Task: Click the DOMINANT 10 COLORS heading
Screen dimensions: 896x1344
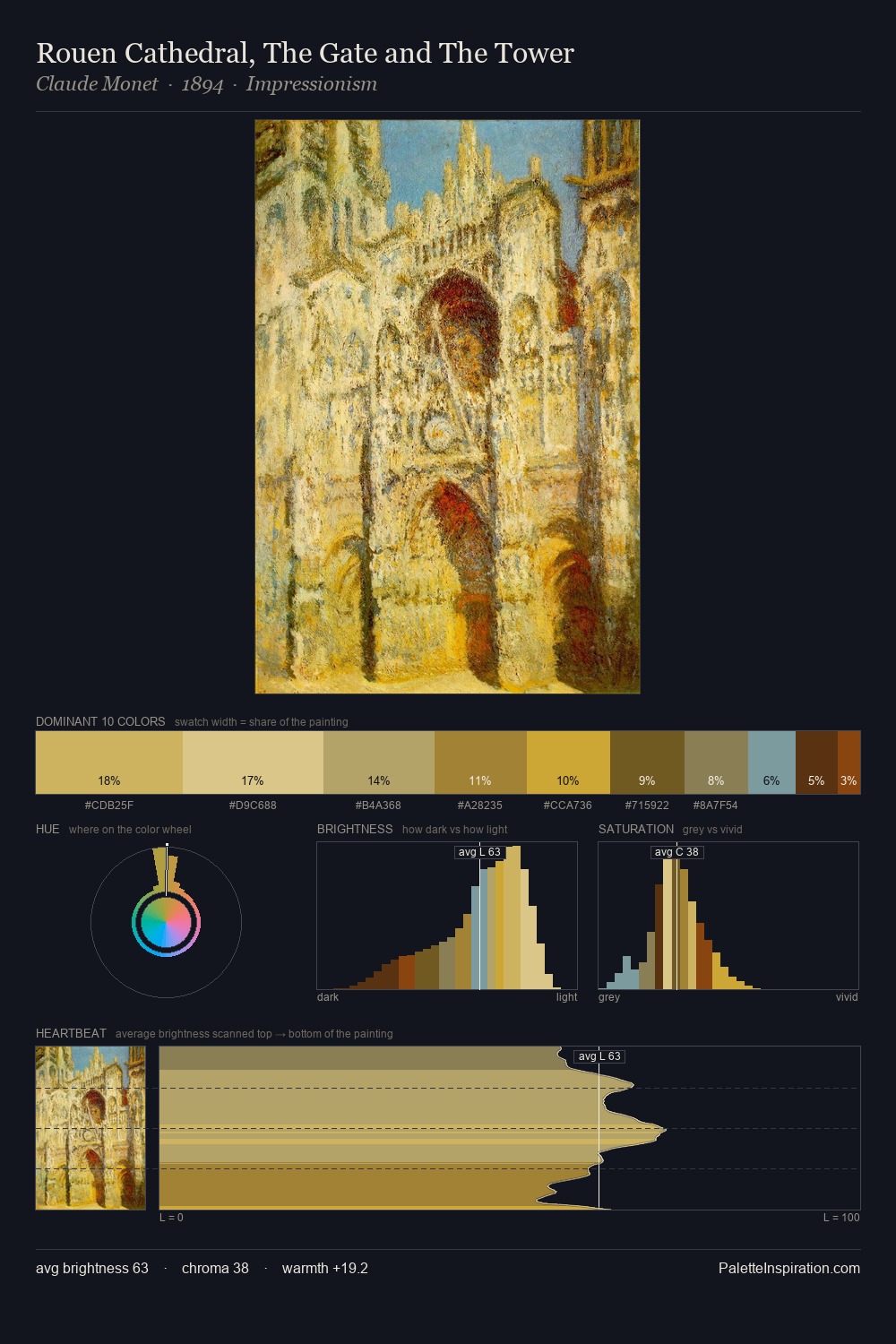Action: click(100, 721)
